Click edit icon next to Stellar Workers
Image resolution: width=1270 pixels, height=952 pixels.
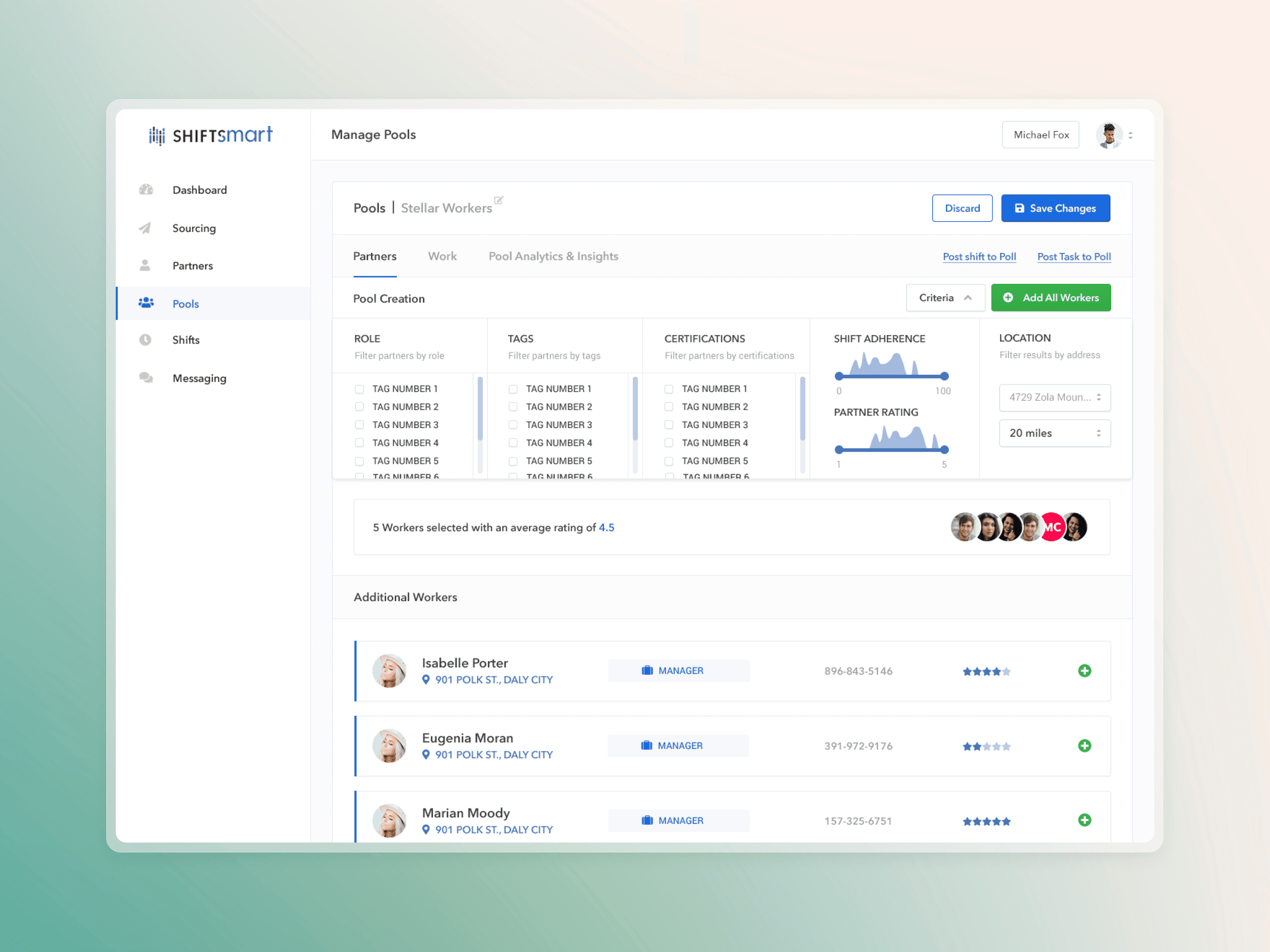[x=498, y=200]
